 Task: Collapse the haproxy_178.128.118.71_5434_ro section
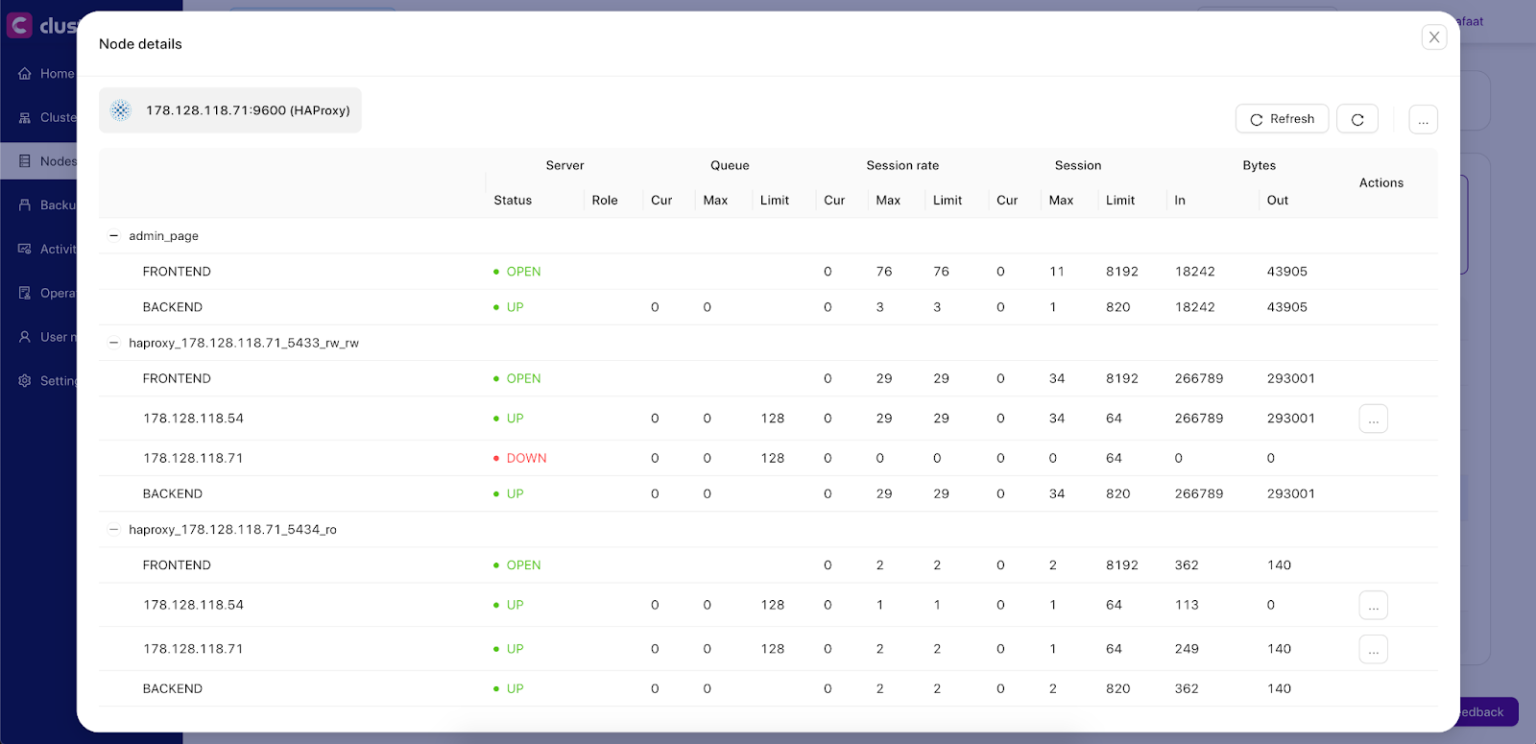coord(114,530)
